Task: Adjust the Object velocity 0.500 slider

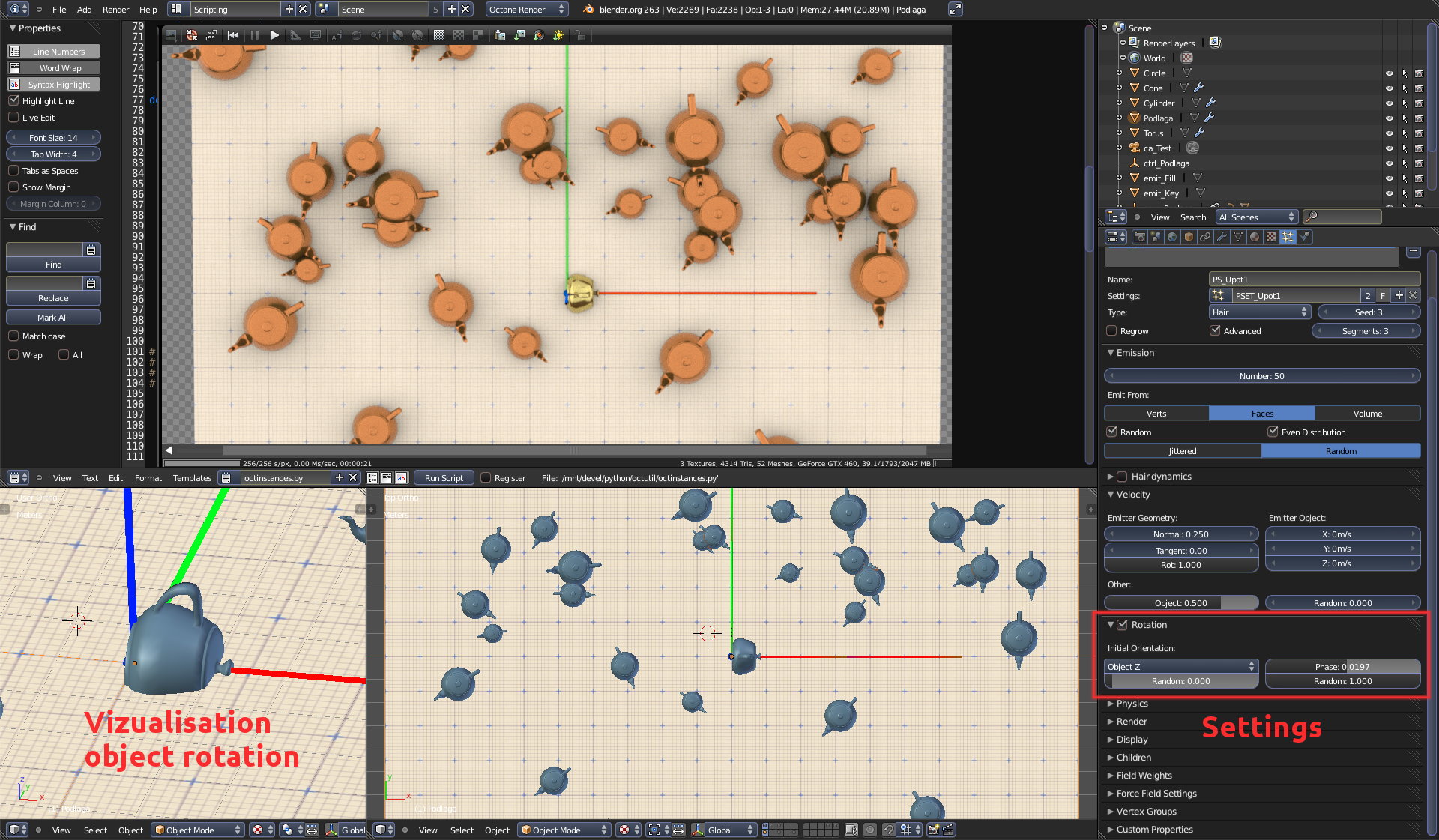Action: (1180, 603)
